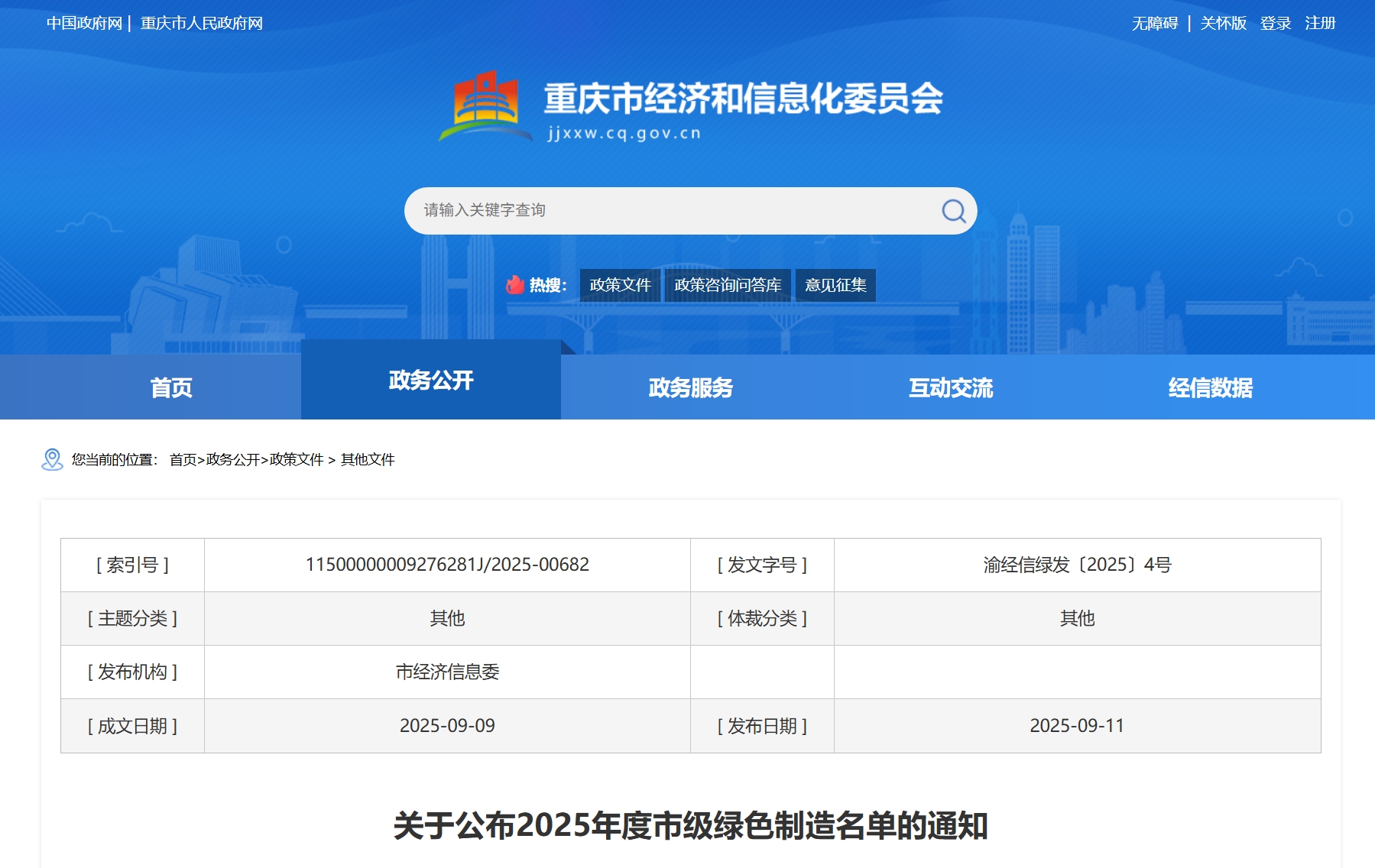
Task: Click the Chongqing government emblem logo
Action: point(485,107)
